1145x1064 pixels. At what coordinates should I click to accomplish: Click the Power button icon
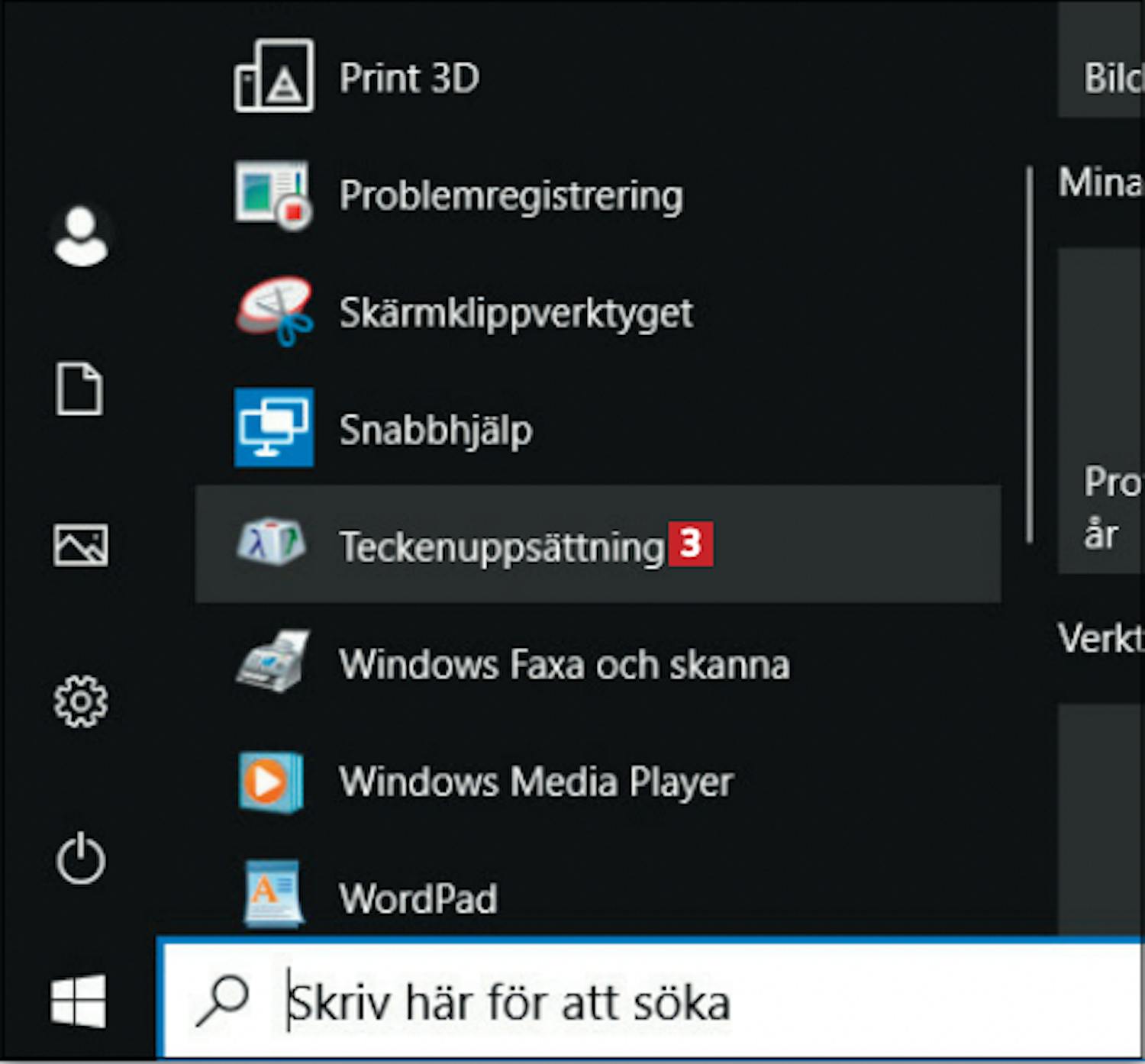click(x=80, y=858)
